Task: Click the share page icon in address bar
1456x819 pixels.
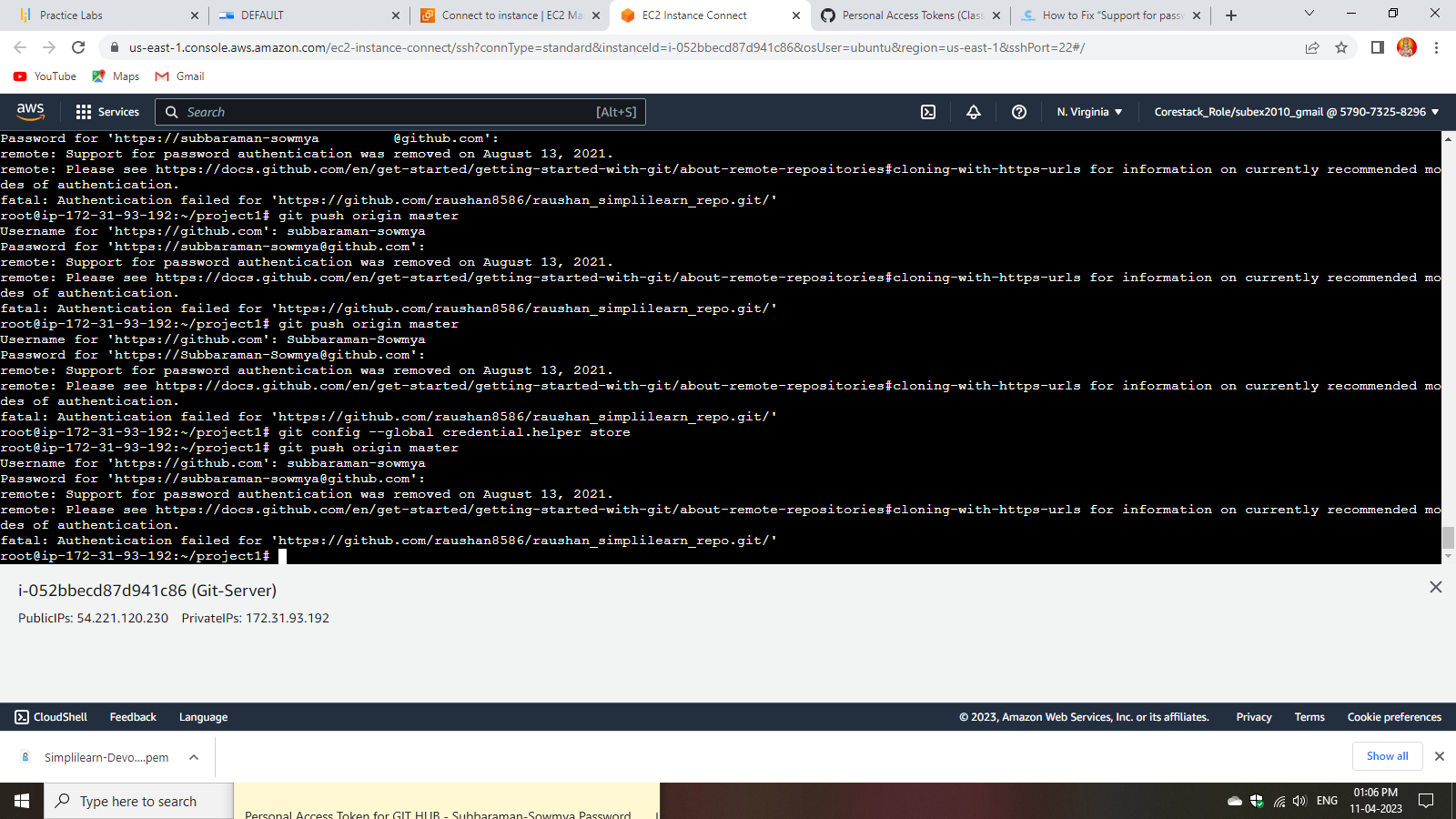Action: 1312,47
